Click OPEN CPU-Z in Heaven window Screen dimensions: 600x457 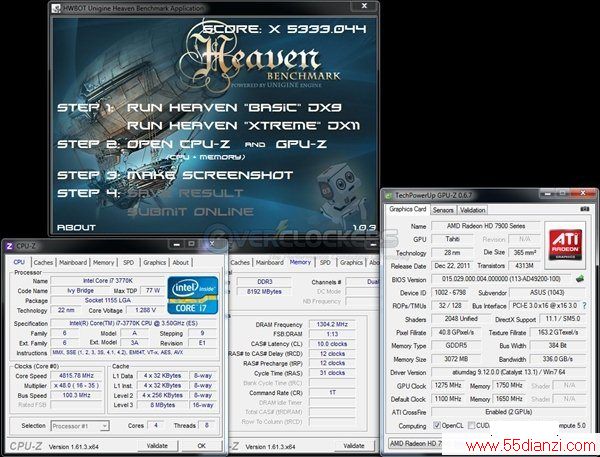[x=178, y=144]
